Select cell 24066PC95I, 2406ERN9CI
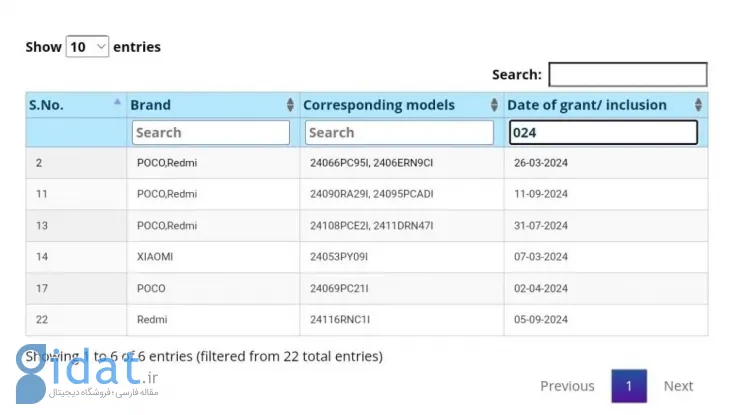The image size is (740, 415). click(x=371, y=163)
